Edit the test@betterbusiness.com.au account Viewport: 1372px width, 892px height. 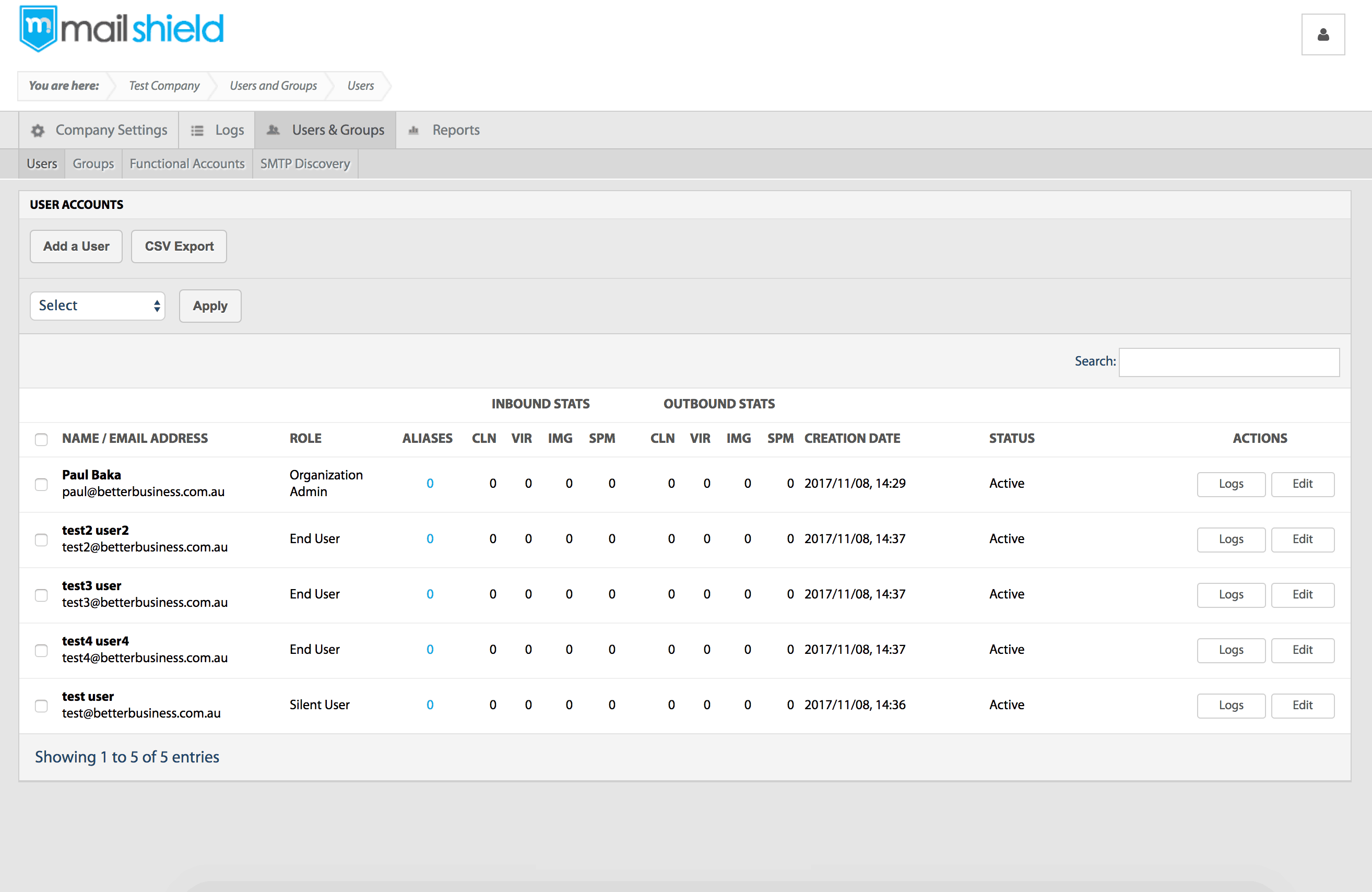1302,706
